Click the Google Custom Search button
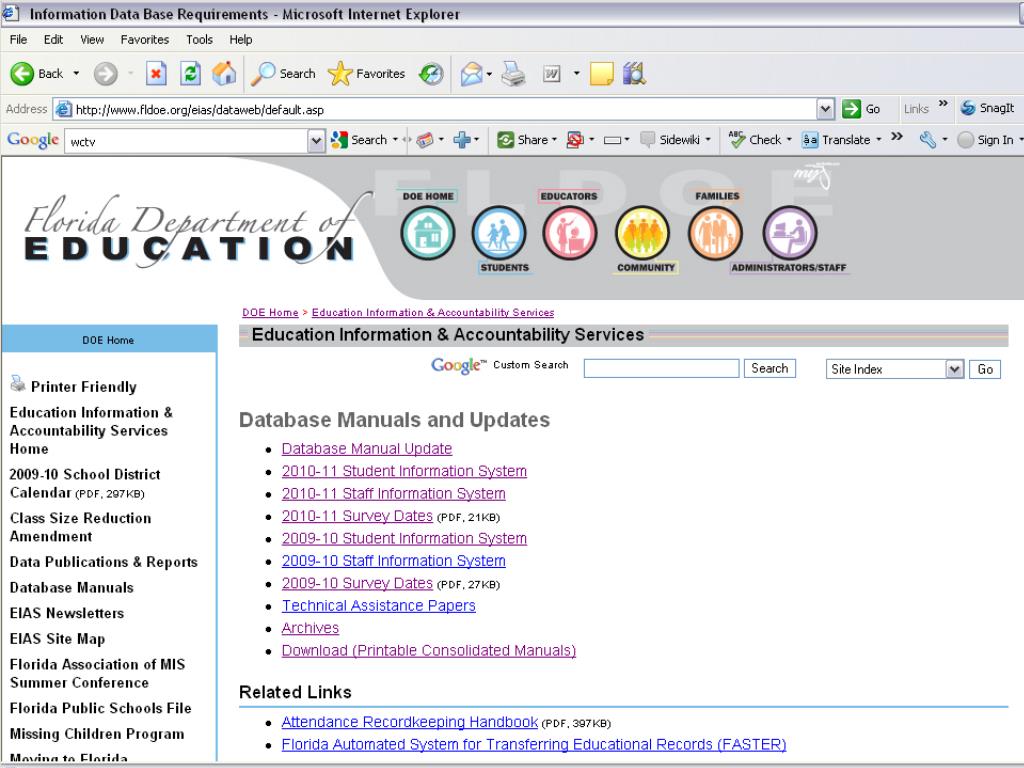Image resolution: width=1024 pixels, height=768 pixels. coord(769,368)
